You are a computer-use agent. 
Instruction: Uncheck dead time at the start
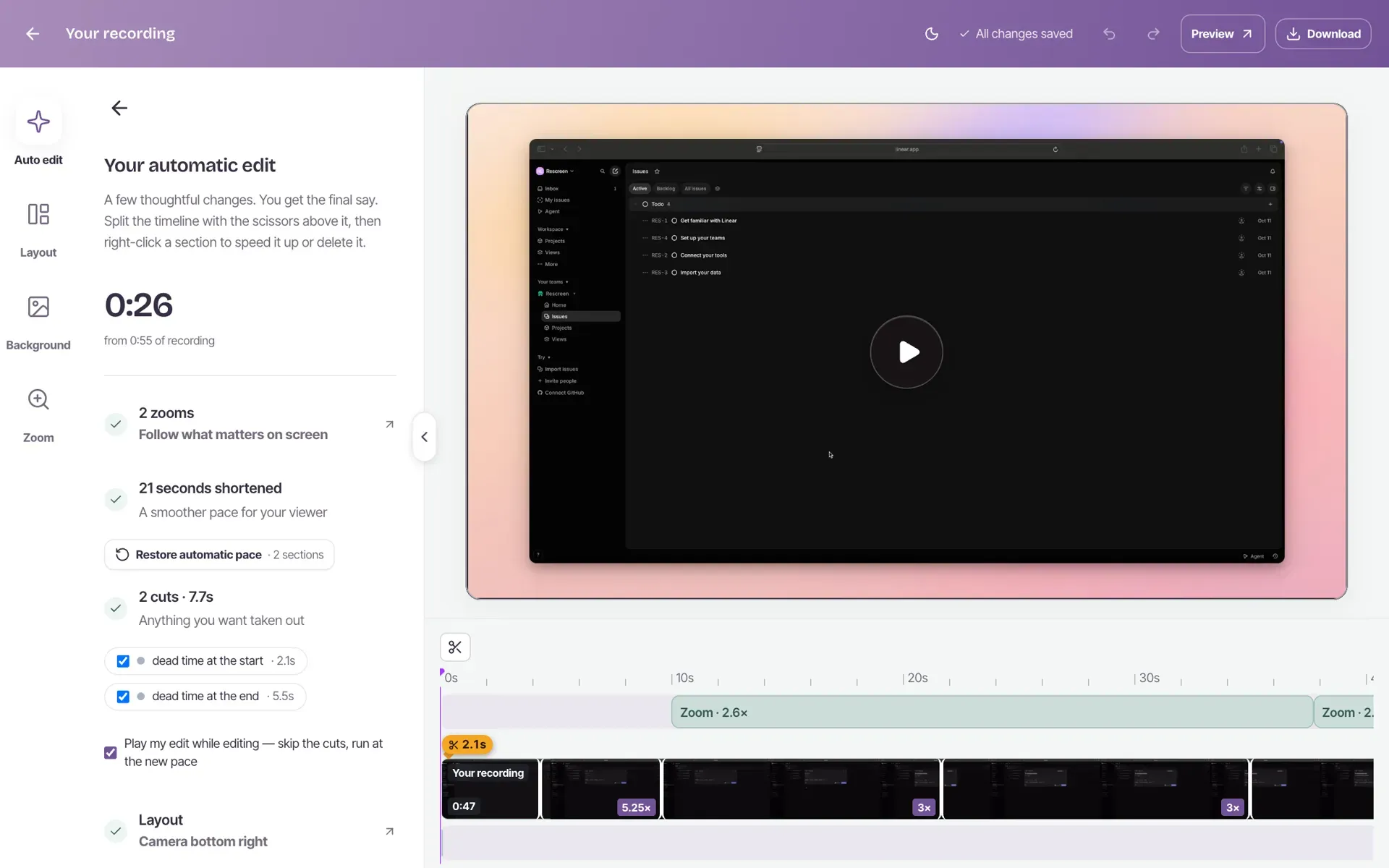123,661
